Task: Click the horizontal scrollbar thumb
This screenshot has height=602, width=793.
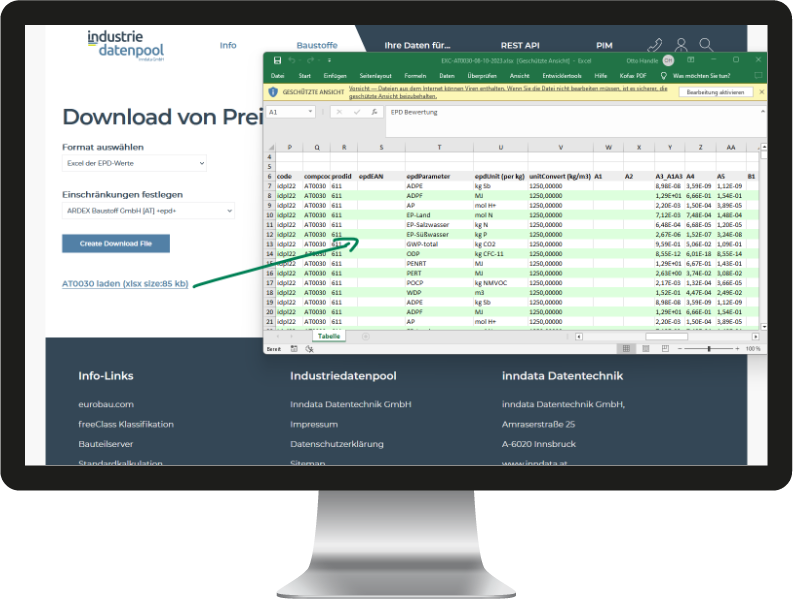Action: (667, 336)
